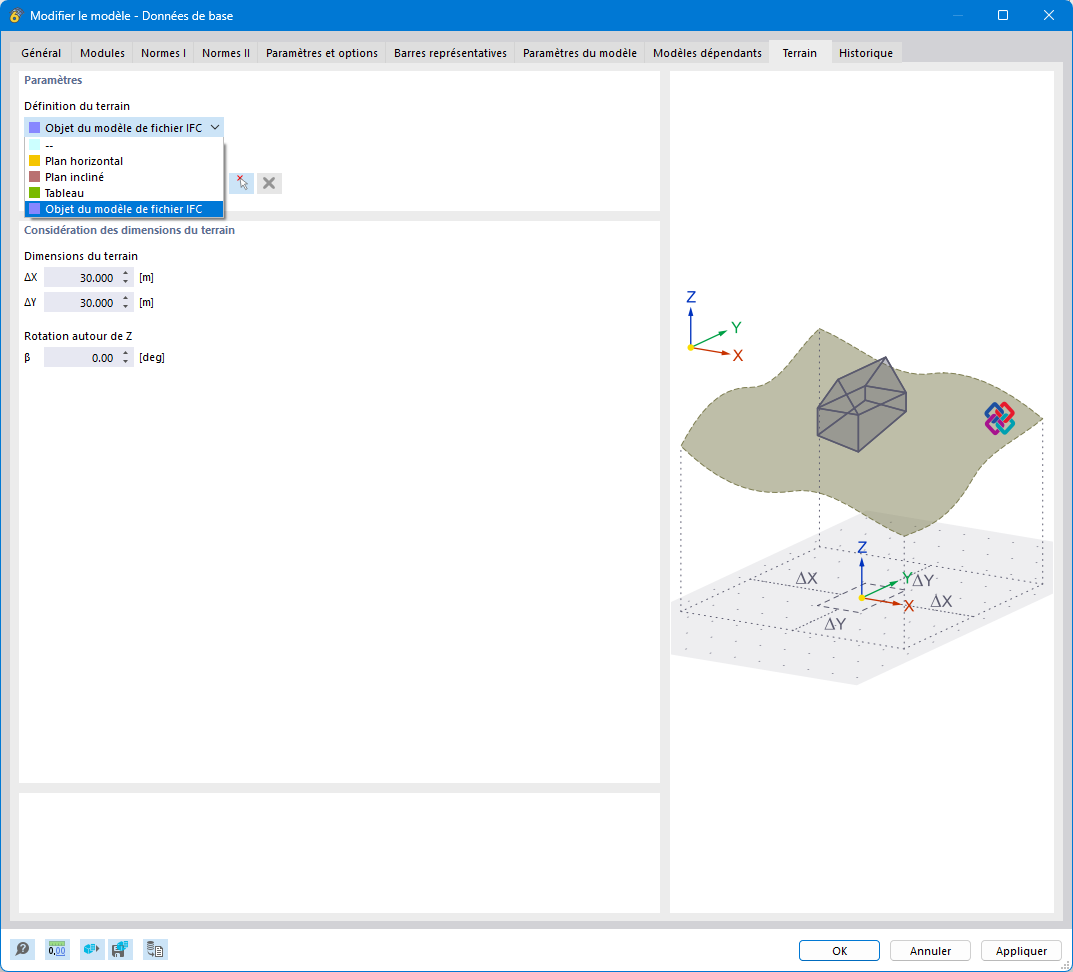Click the database list icon in bottom toolbar

tap(155, 949)
